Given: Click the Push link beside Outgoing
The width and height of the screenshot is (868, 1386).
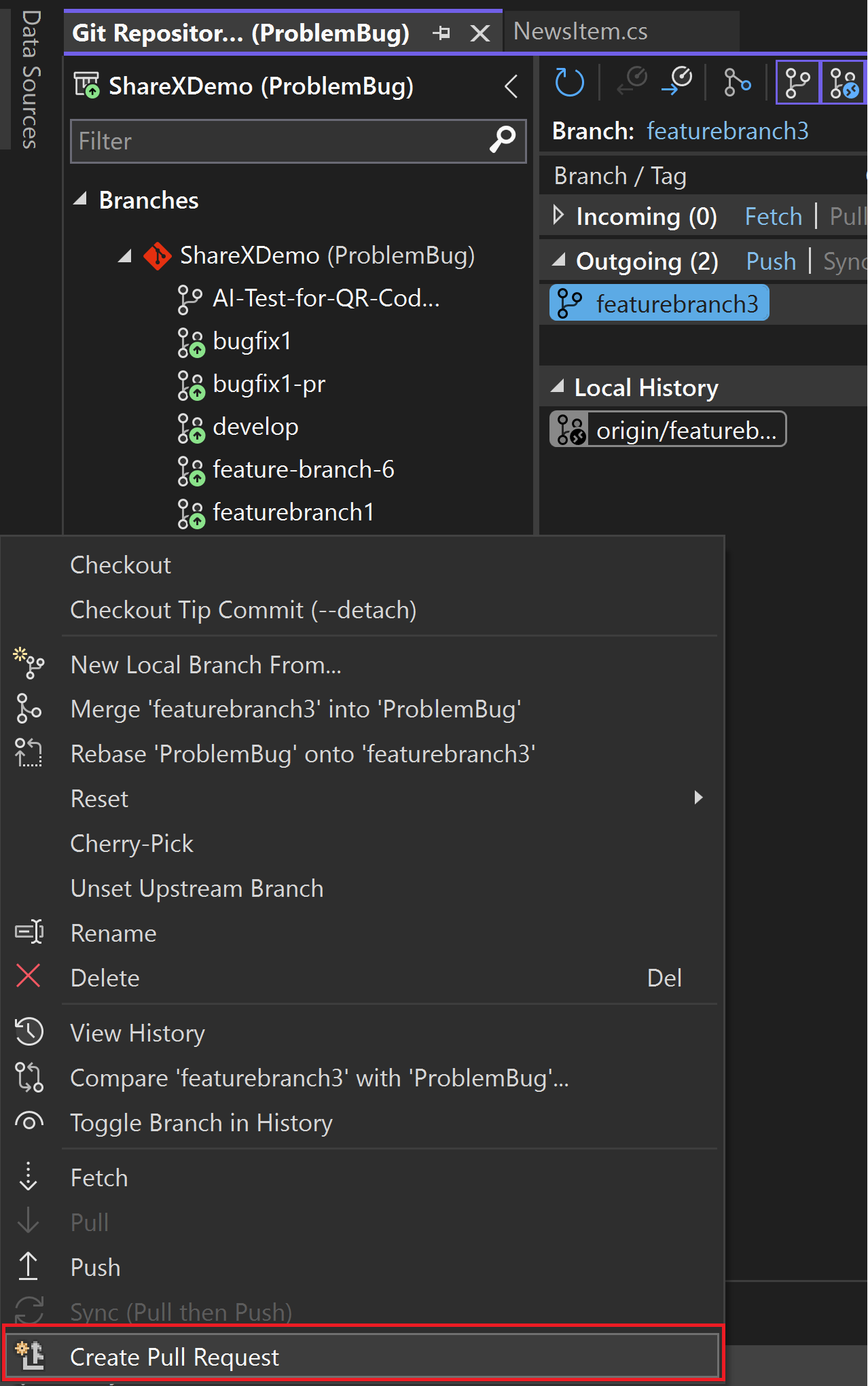Looking at the screenshot, I should coord(770,262).
